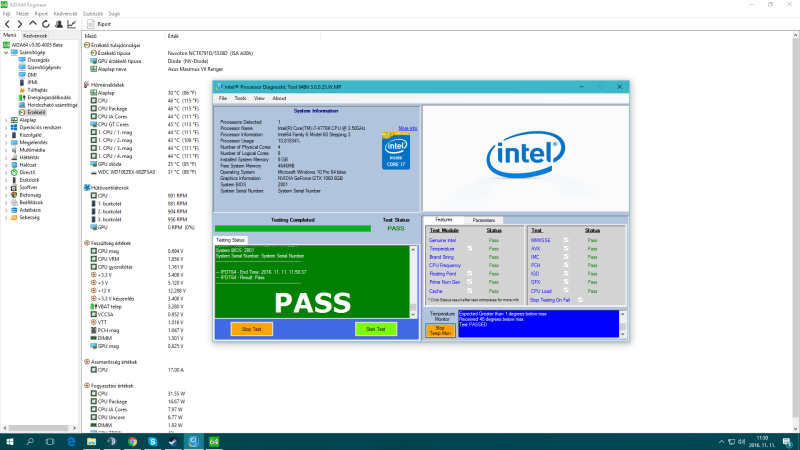Open the Eszközök menu in AIDA64

(x=93, y=14)
